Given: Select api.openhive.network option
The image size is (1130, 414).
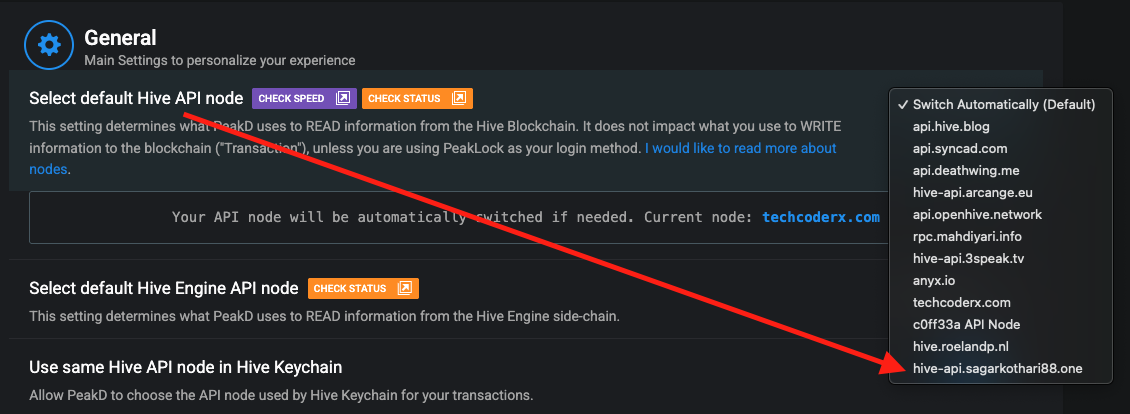Looking at the screenshot, I should pos(977,215).
